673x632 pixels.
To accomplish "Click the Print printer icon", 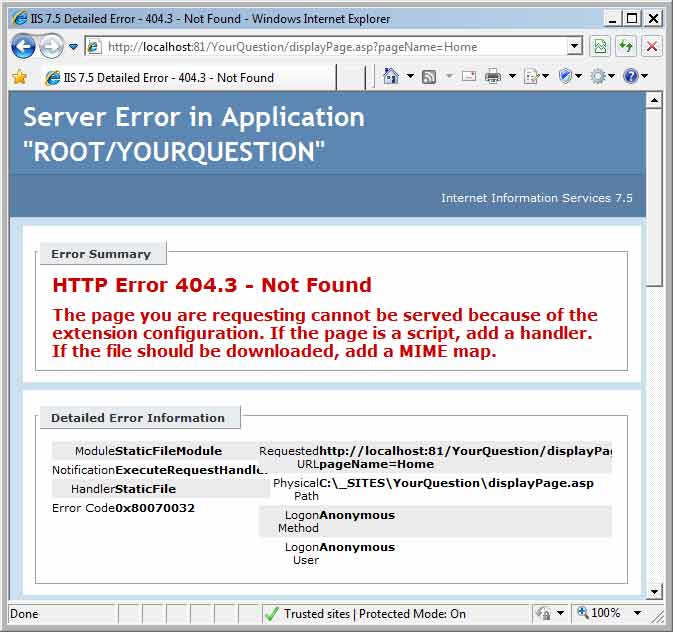I will coord(493,77).
